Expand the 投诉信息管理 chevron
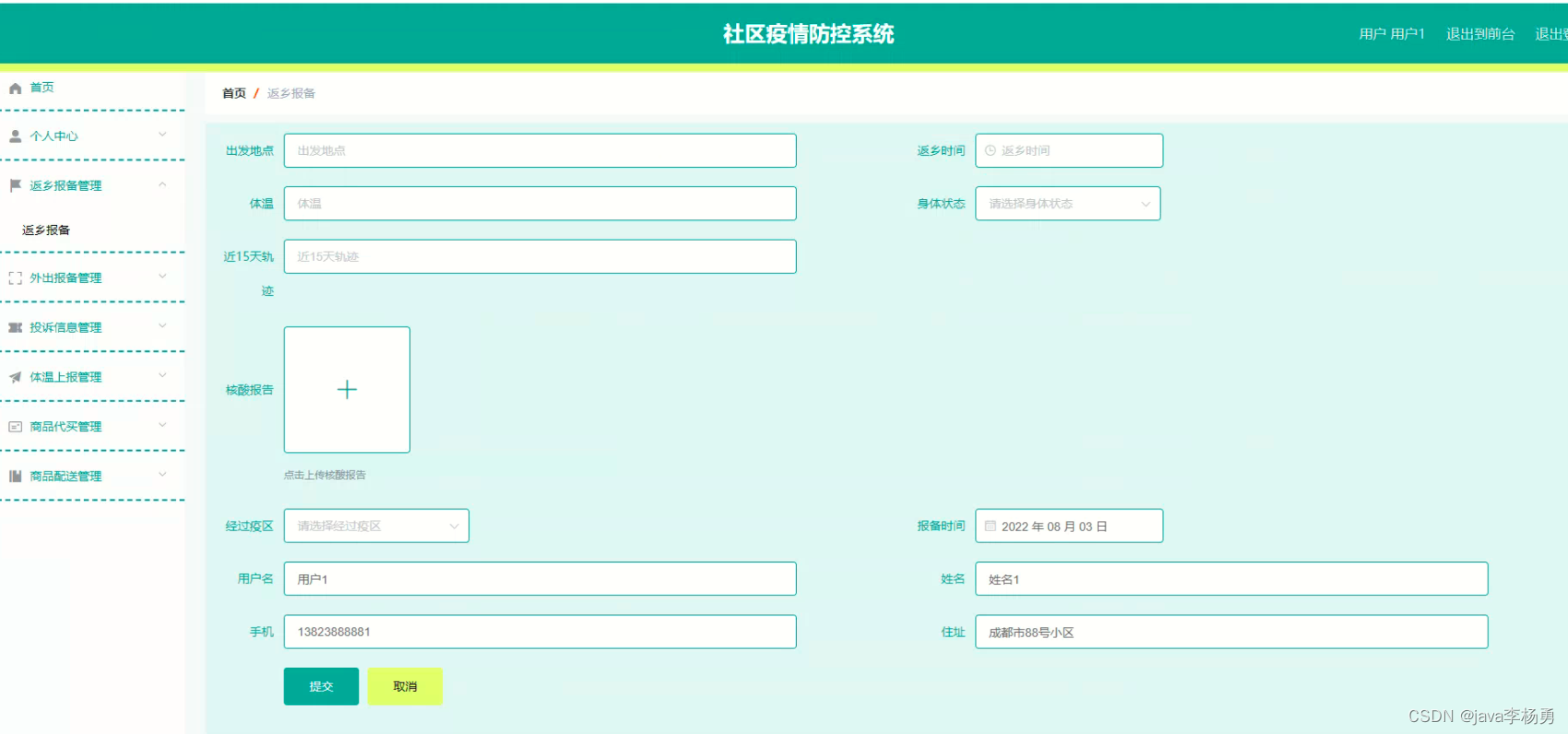This screenshot has height=734, width=1568. (x=162, y=326)
